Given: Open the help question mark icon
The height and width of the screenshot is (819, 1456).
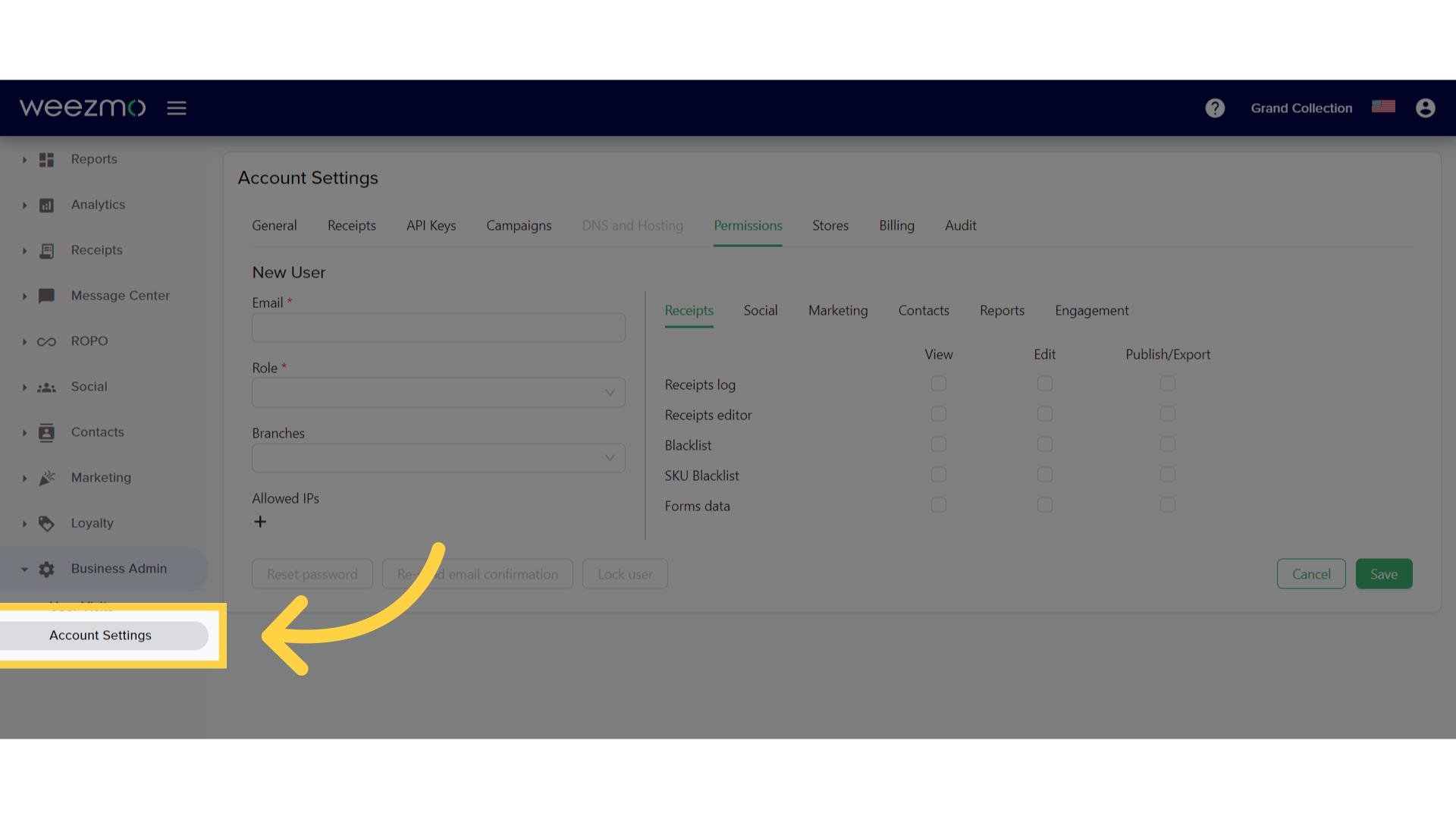Looking at the screenshot, I should point(1215,108).
